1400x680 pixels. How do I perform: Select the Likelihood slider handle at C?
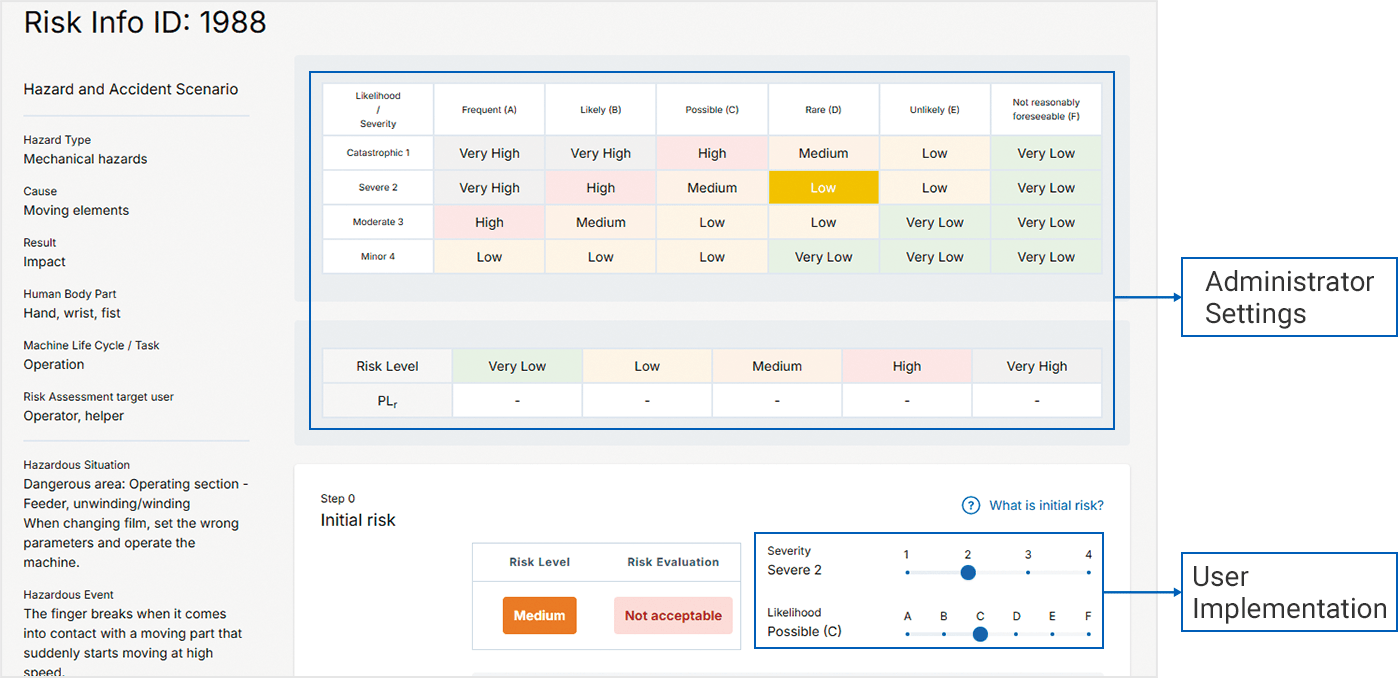click(x=980, y=634)
